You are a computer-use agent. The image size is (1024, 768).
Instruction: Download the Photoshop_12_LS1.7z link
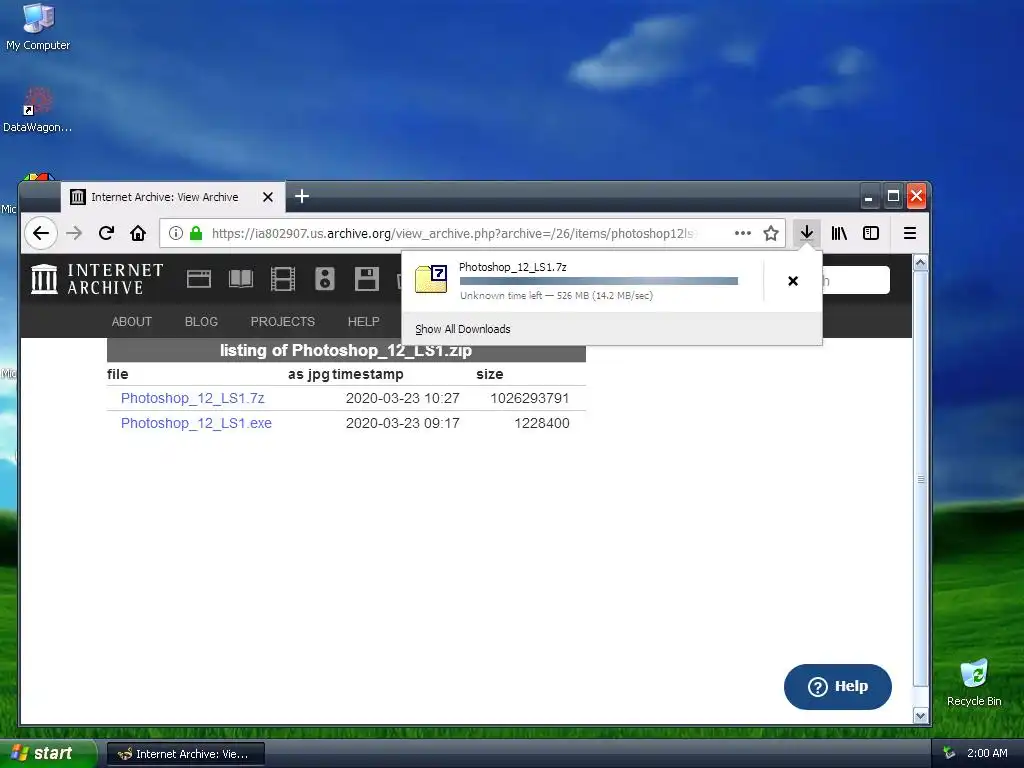click(193, 398)
